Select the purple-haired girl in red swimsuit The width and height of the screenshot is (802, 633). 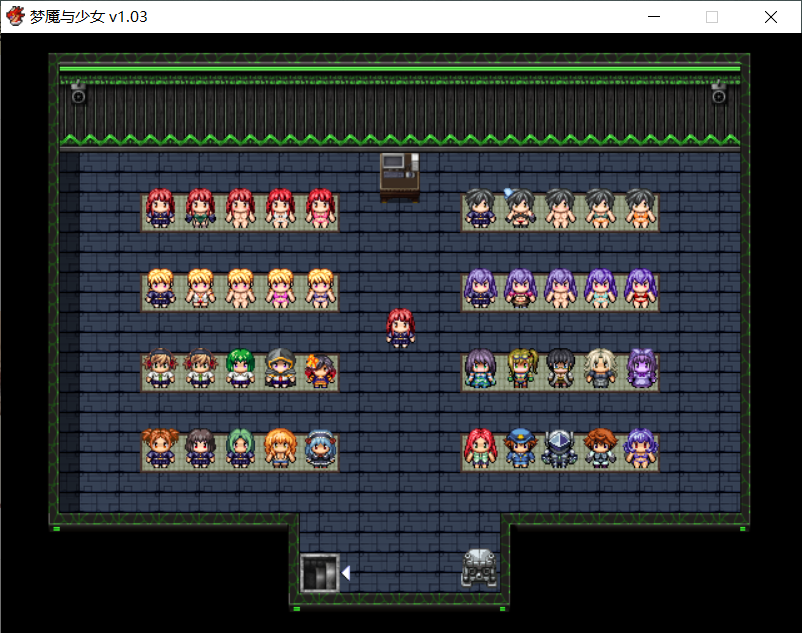tap(640, 288)
